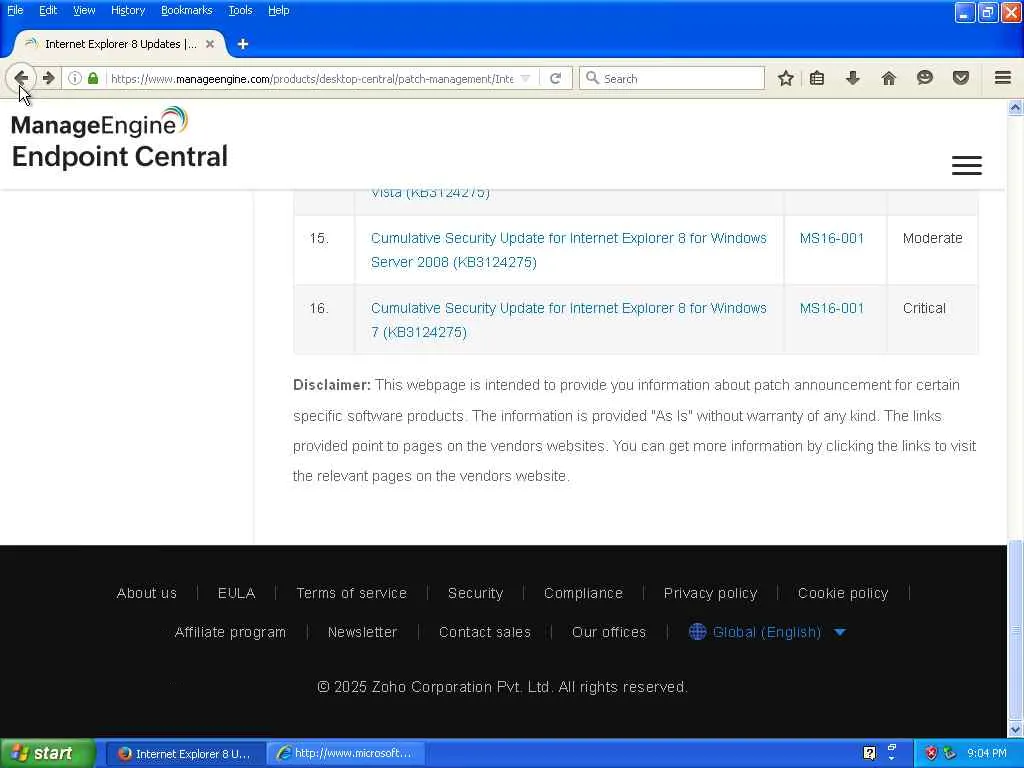Open a new browser tab with plus
Screen dimensions: 1024x768
(243, 44)
